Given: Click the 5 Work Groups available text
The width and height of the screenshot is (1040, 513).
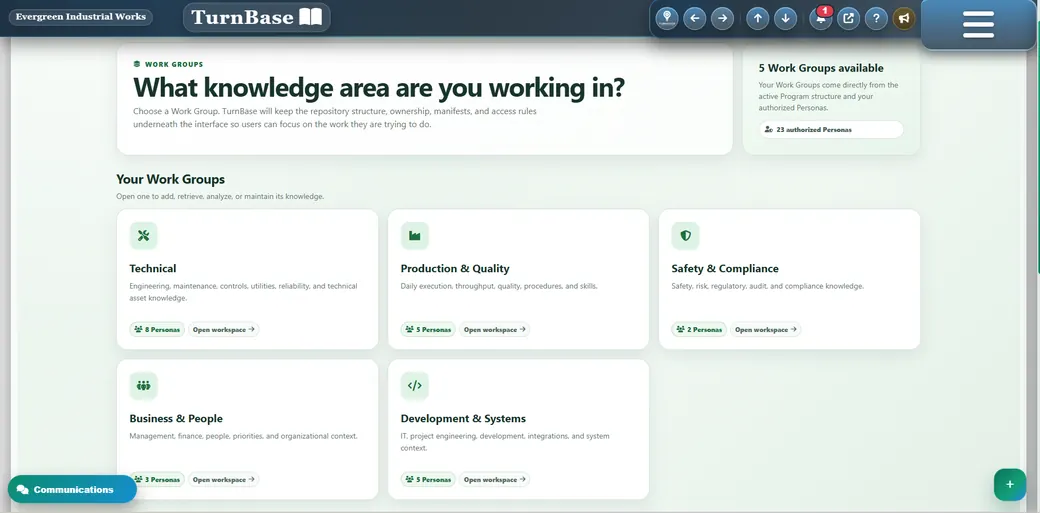Looking at the screenshot, I should [821, 68].
